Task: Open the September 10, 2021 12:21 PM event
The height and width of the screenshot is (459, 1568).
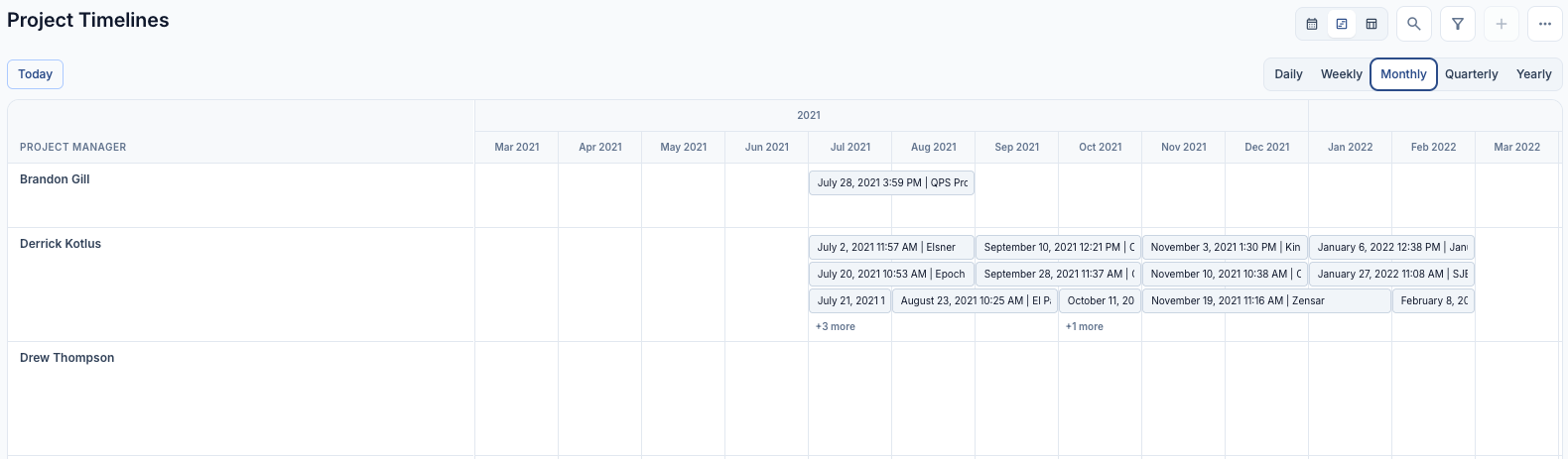Action: pos(1058,247)
